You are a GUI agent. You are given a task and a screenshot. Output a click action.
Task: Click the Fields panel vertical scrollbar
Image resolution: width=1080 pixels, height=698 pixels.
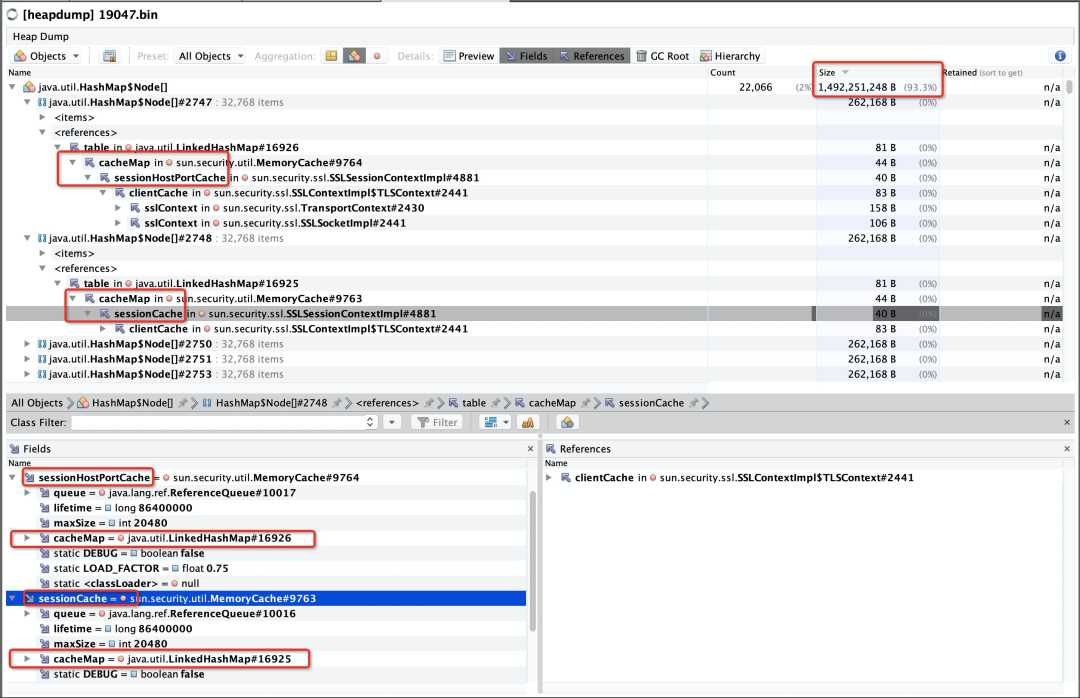532,562
